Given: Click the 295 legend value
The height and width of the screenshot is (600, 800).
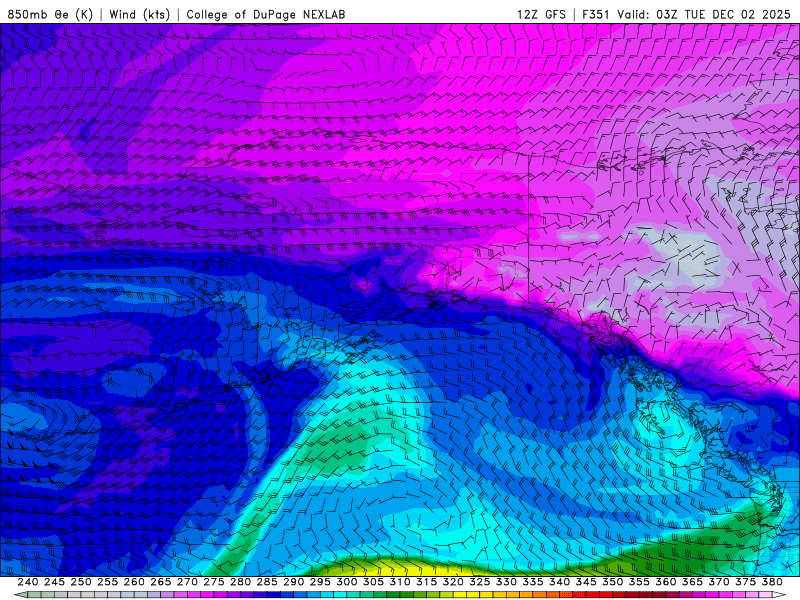Looking at the screenshot, I should pos(320,582).
